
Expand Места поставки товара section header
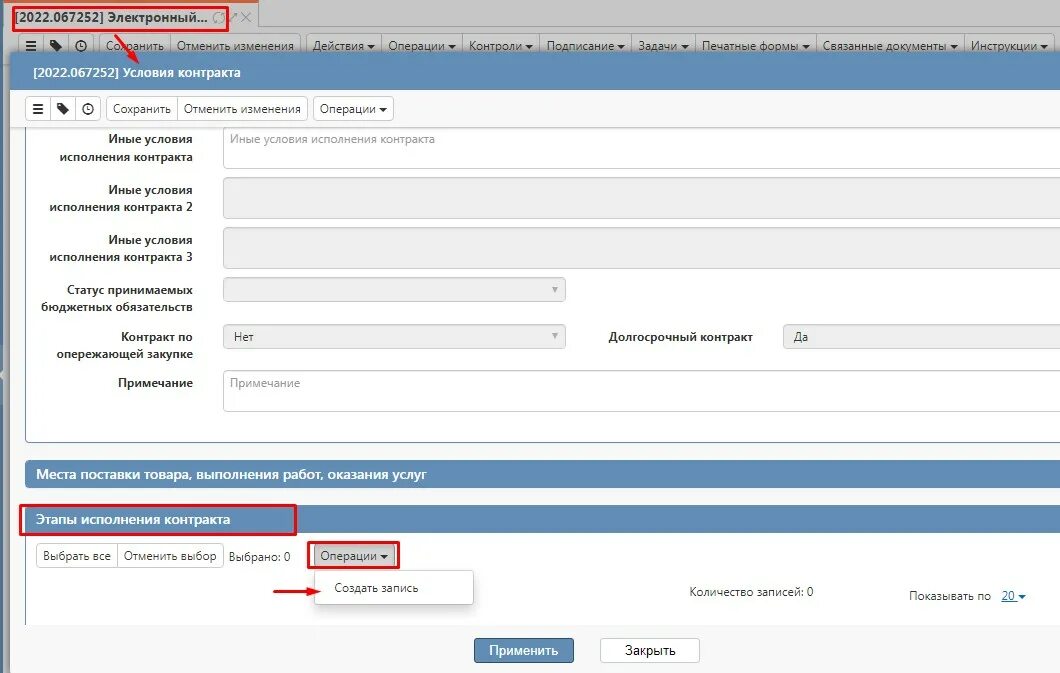pyautogui.click(x=542, y=474)
